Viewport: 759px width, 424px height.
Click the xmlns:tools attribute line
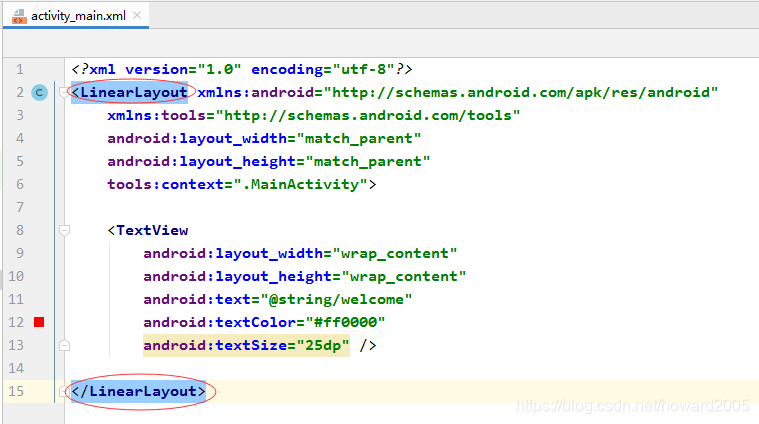(314, 116)
